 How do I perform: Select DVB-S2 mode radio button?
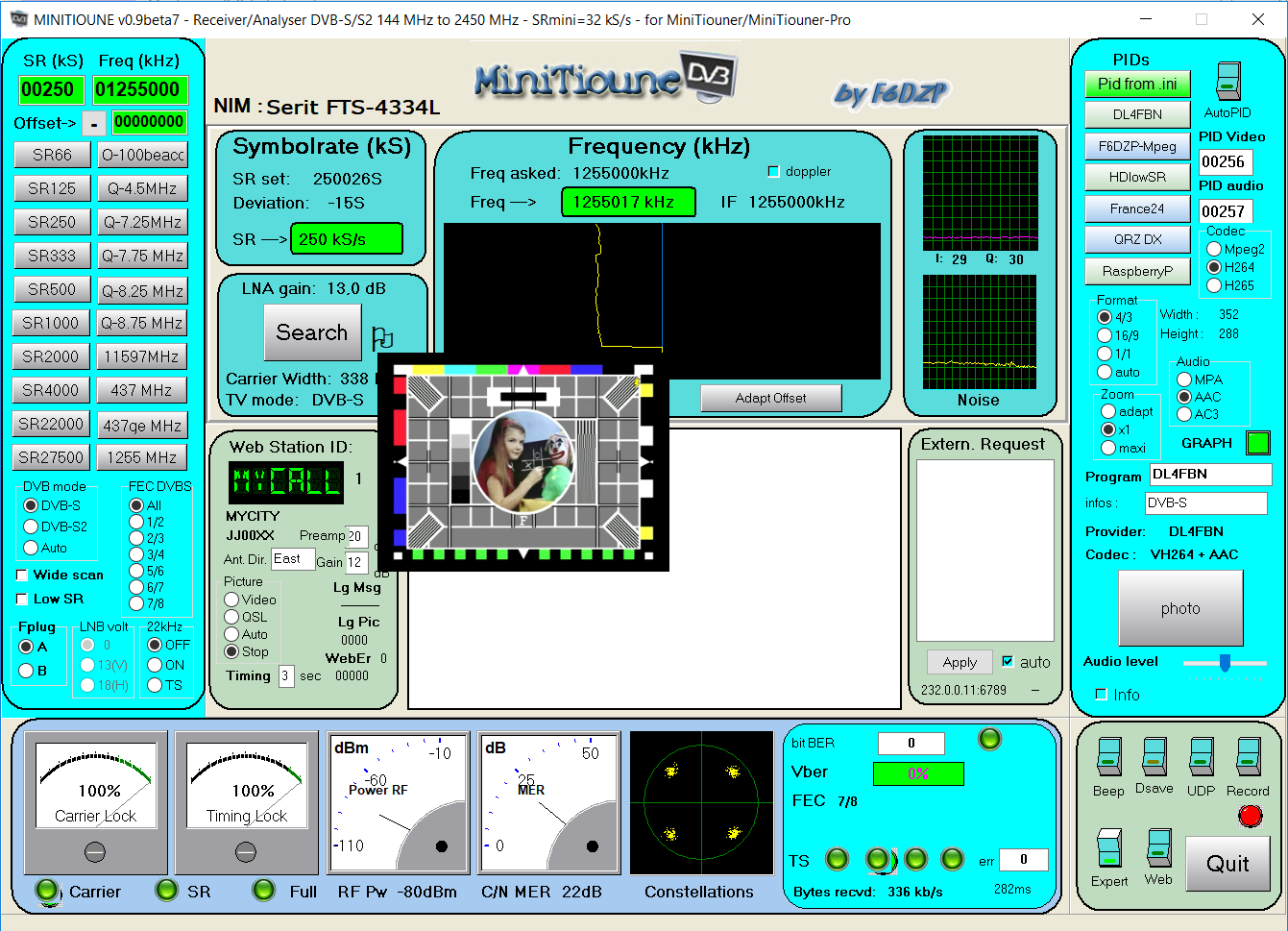pos(31,527)
